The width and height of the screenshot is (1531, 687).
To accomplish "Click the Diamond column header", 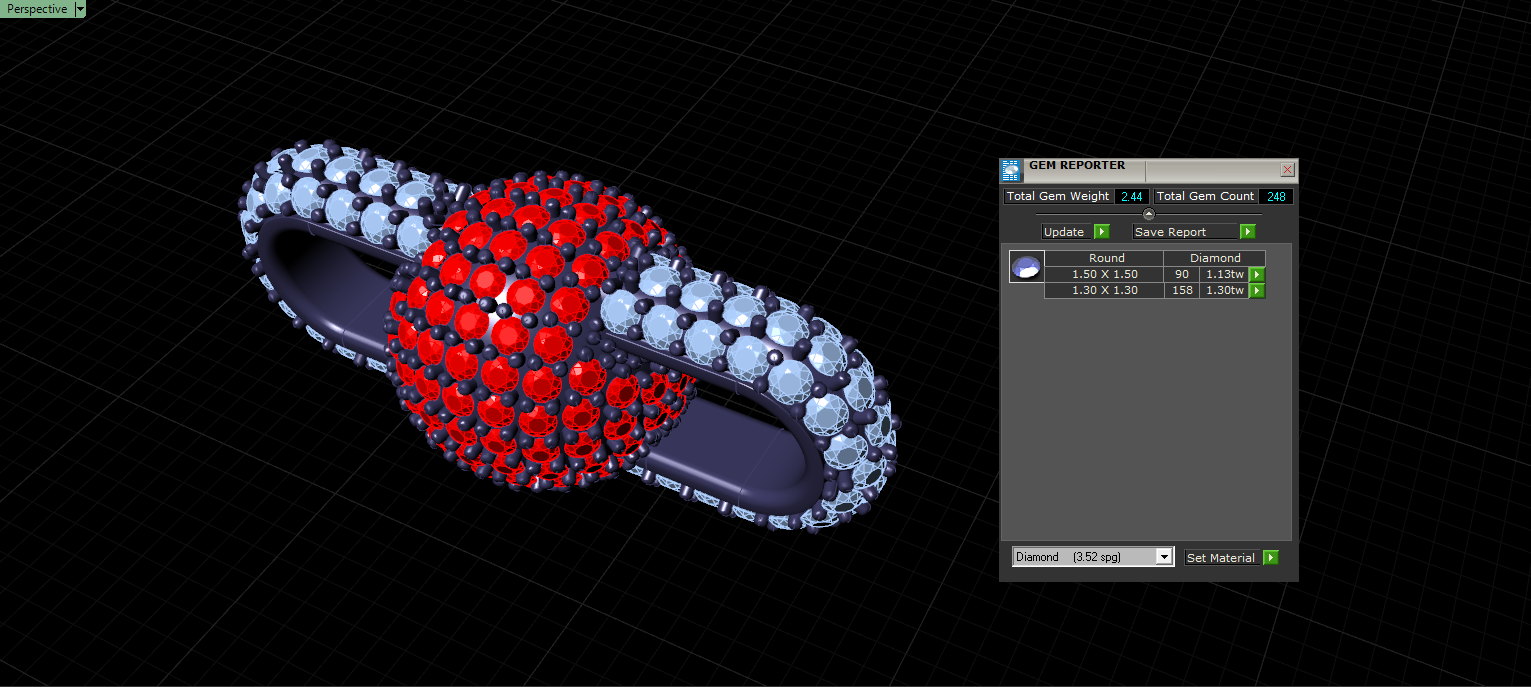I will coord(1215,258).
